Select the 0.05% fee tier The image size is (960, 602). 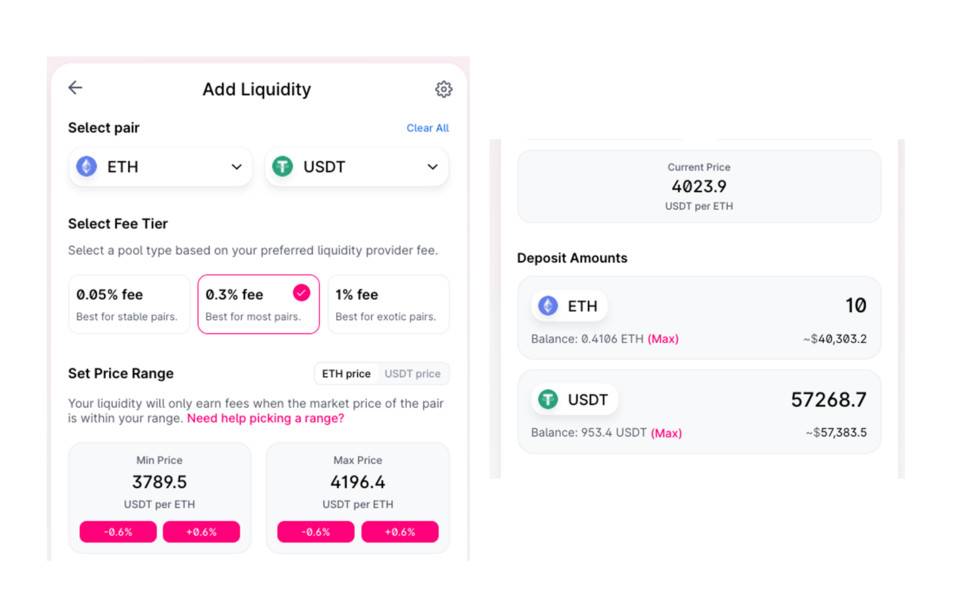[x=128, y=304]
